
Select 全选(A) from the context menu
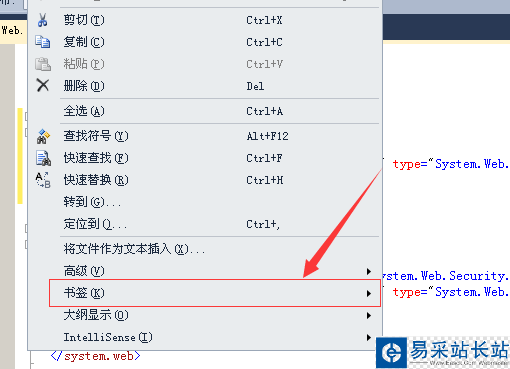[x=205, y=111]
